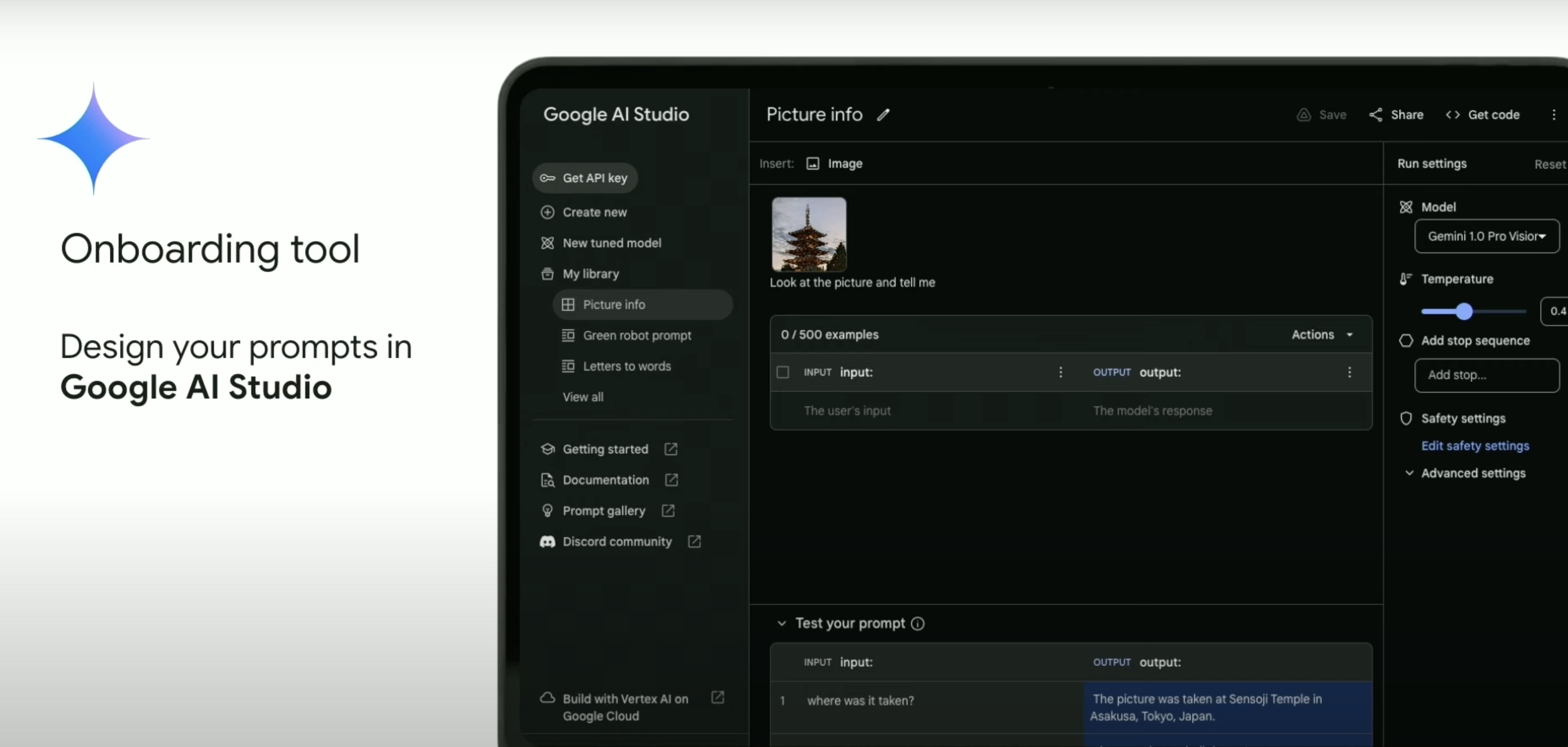This screenshot has height=747, width=1568.
Task: Open the Picture info prompt in library
Action: [642, 304]
